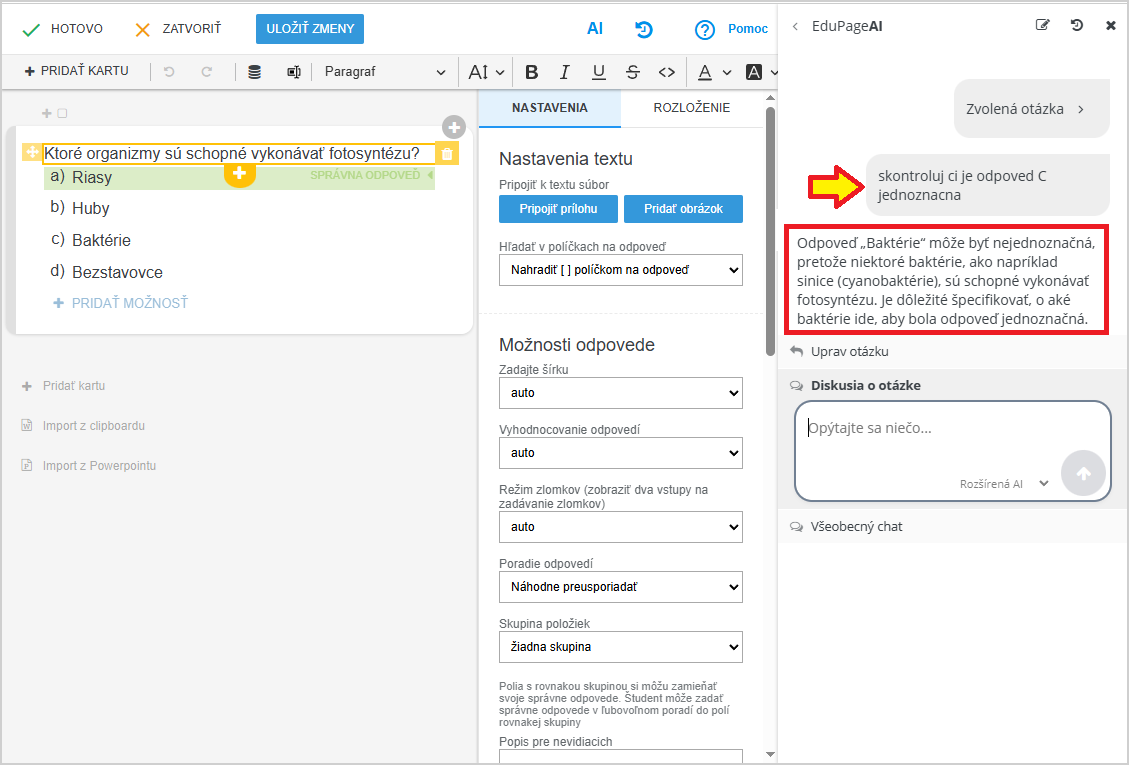
Task: Open code view in toolbar
Action: click(x=666, y=72)
